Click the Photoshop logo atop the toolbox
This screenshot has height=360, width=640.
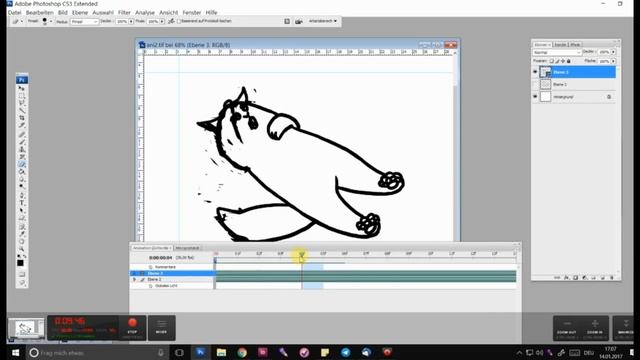22,80
